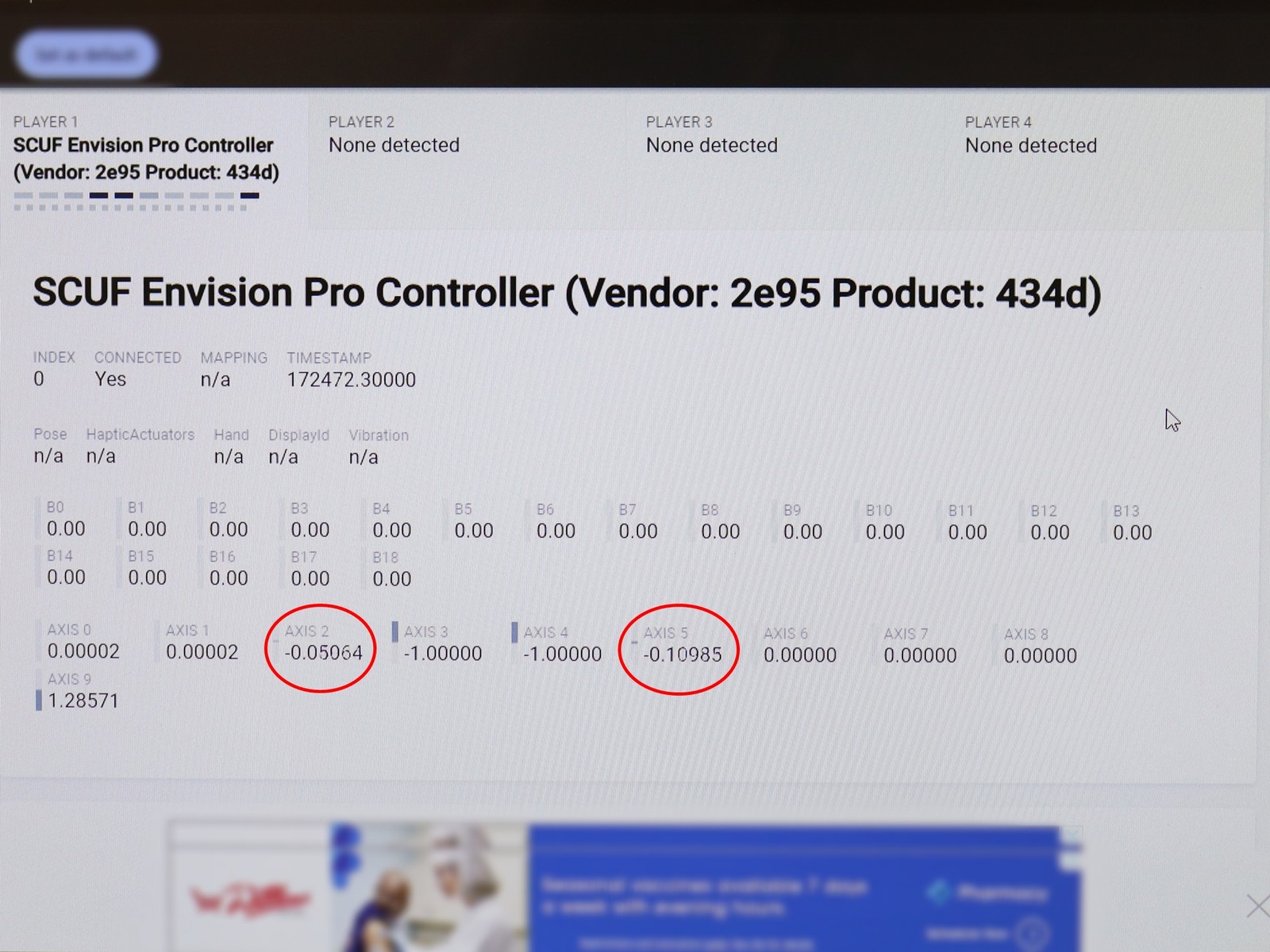The width and height of the screenshot is (1270, 952).
Task: Click the blurred blue pill button in header
Action: (x=86, y=55)
